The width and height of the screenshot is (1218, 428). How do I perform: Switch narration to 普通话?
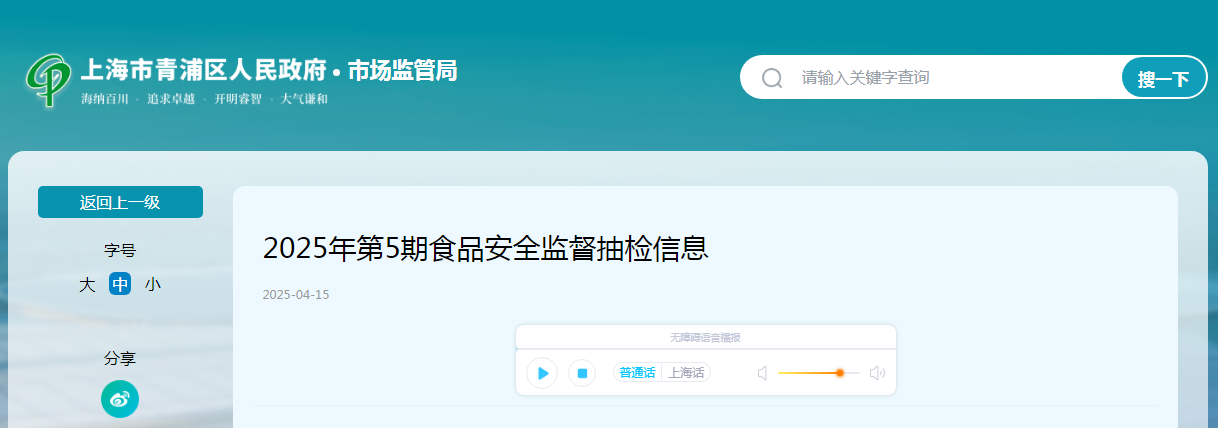pyautogui.click(x=637, y=373)
